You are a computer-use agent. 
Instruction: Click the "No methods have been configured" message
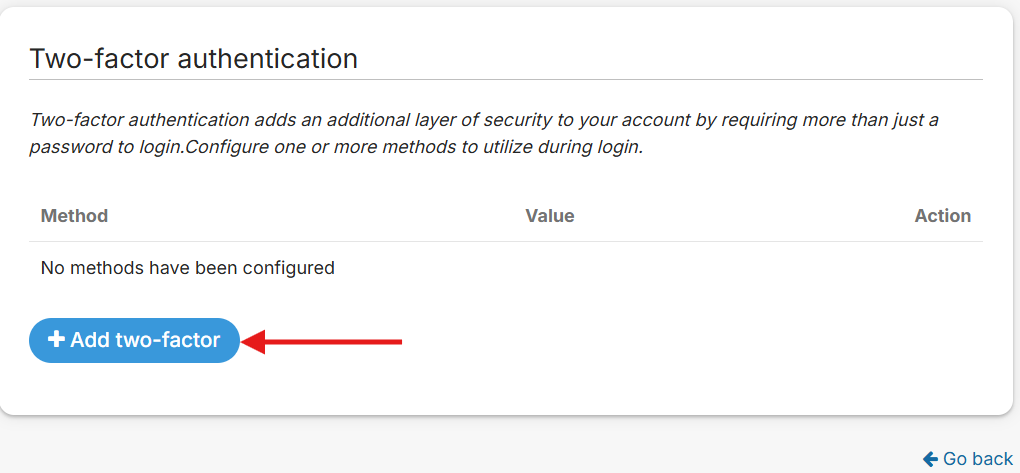(187, 268)
